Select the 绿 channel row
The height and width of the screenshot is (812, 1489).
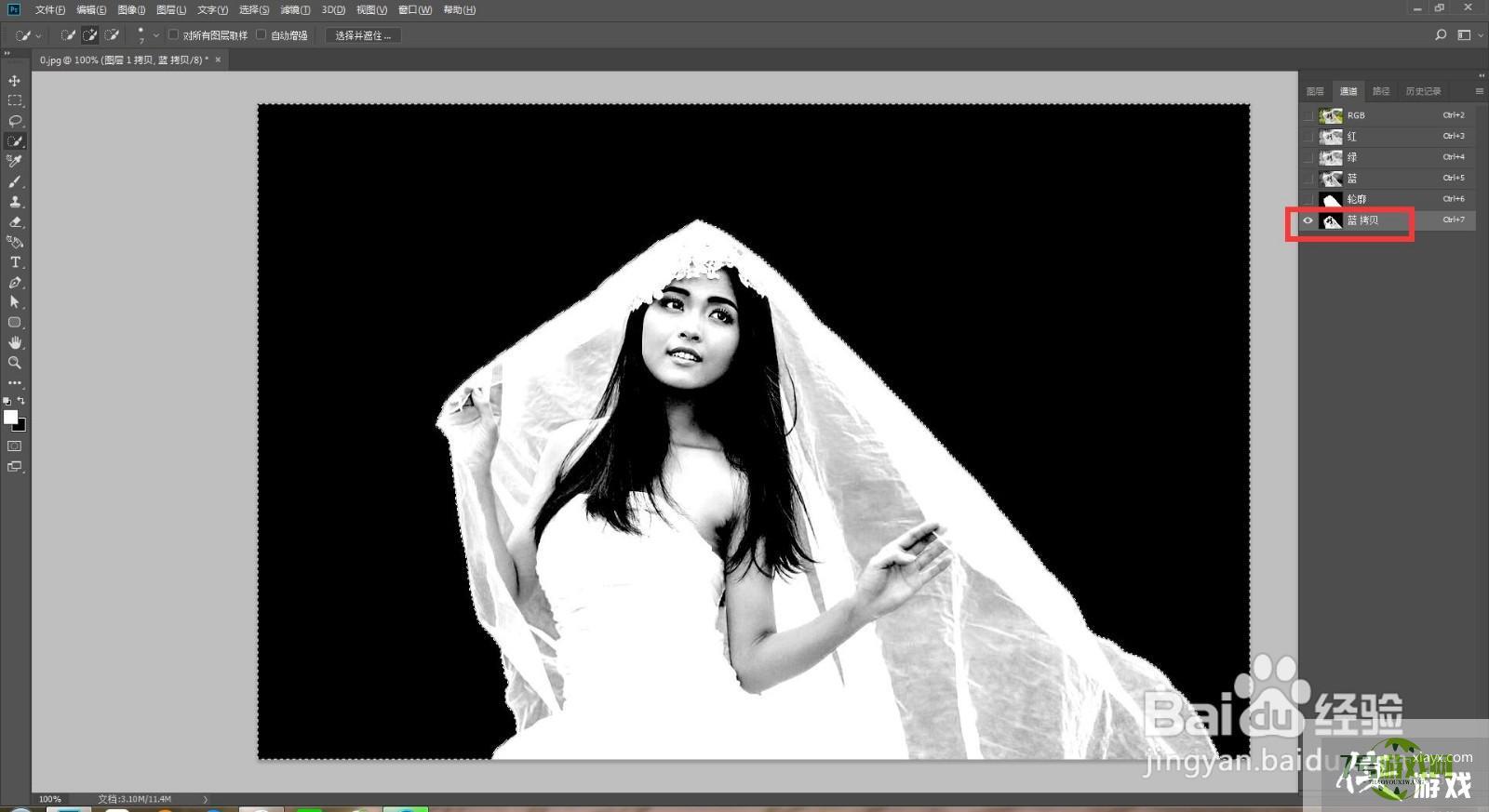click(x=1388, y=157)
